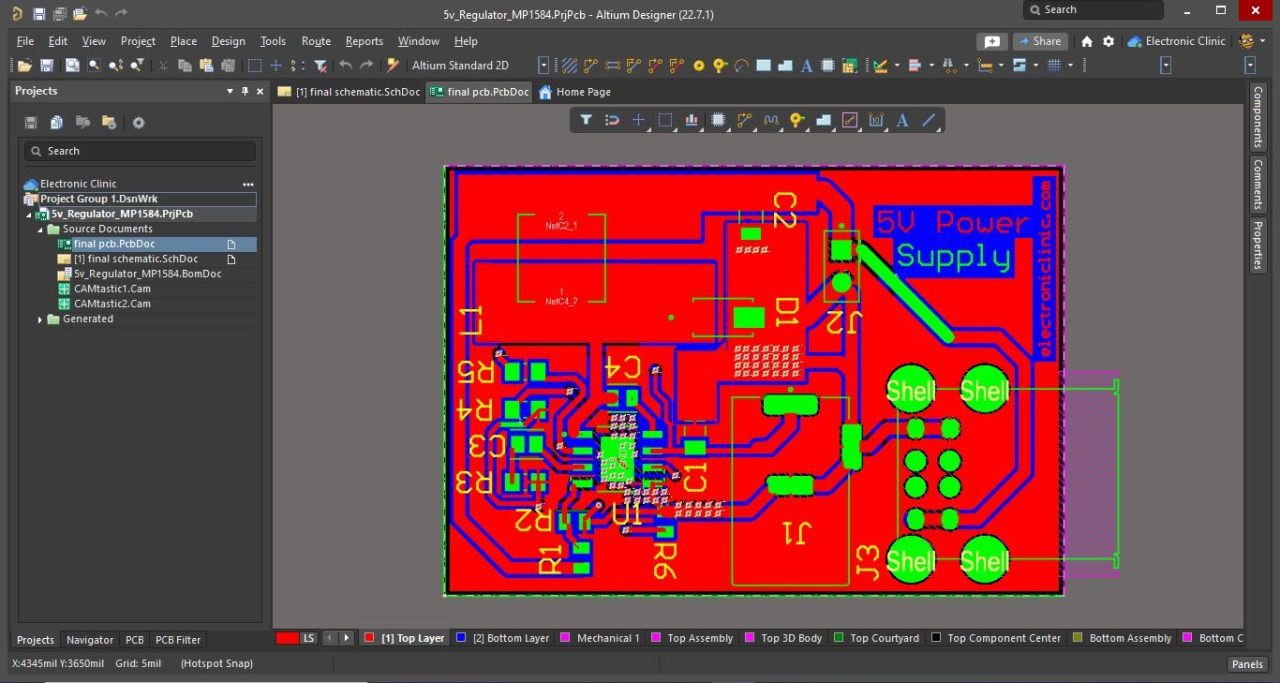Click the Open document icon in the toolbar
The width and height of the screenshot is (1280, 683).
[x=23, y=65]
